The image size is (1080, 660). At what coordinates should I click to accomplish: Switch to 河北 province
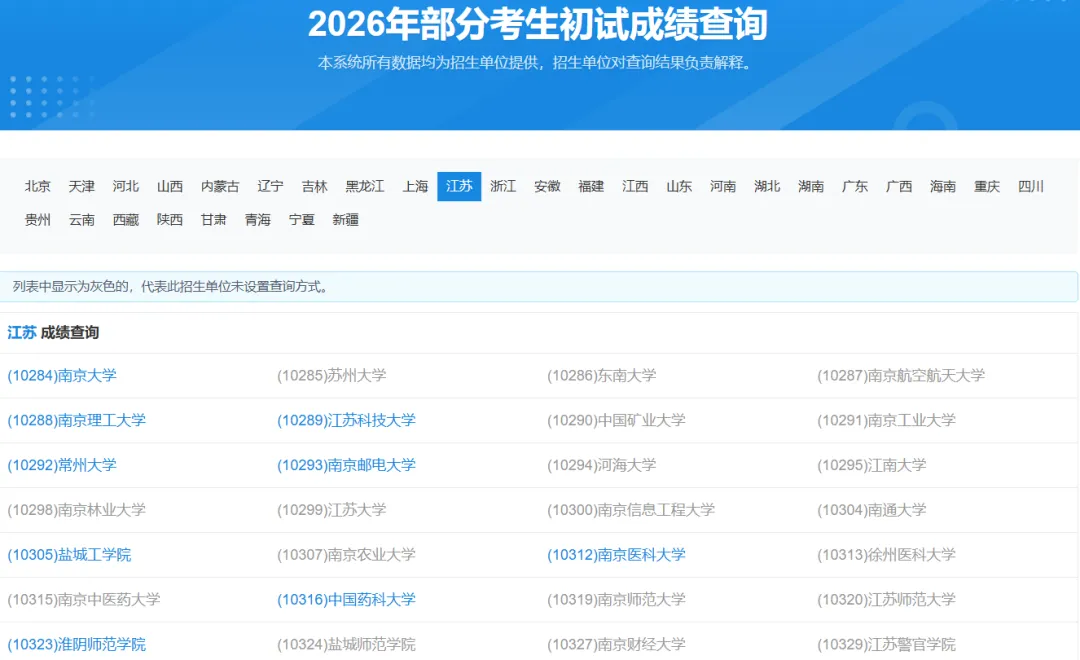click(126, 187)
